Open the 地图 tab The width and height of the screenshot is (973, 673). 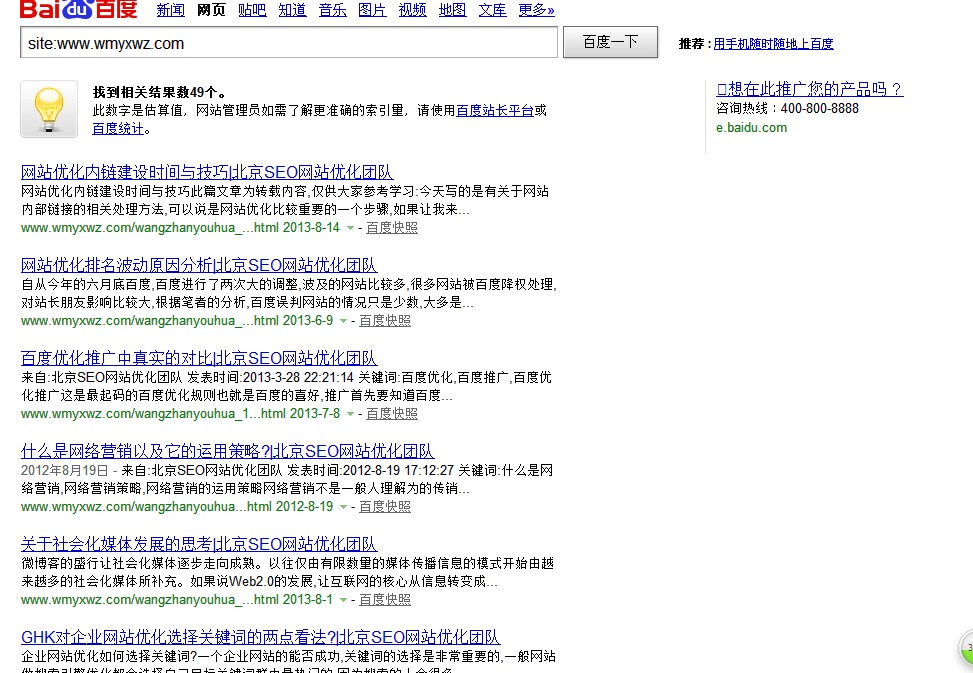(x=452, y=10)
